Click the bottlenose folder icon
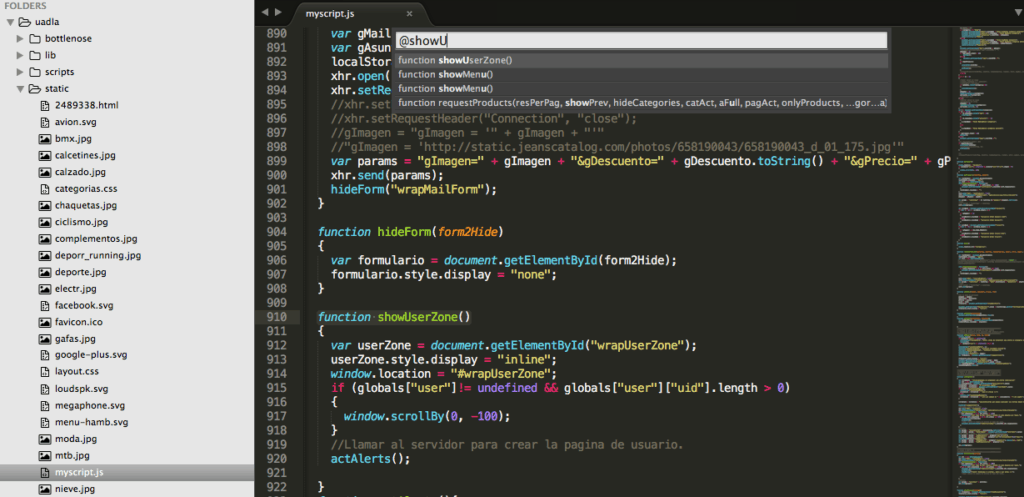 click(x=35, y=39)
